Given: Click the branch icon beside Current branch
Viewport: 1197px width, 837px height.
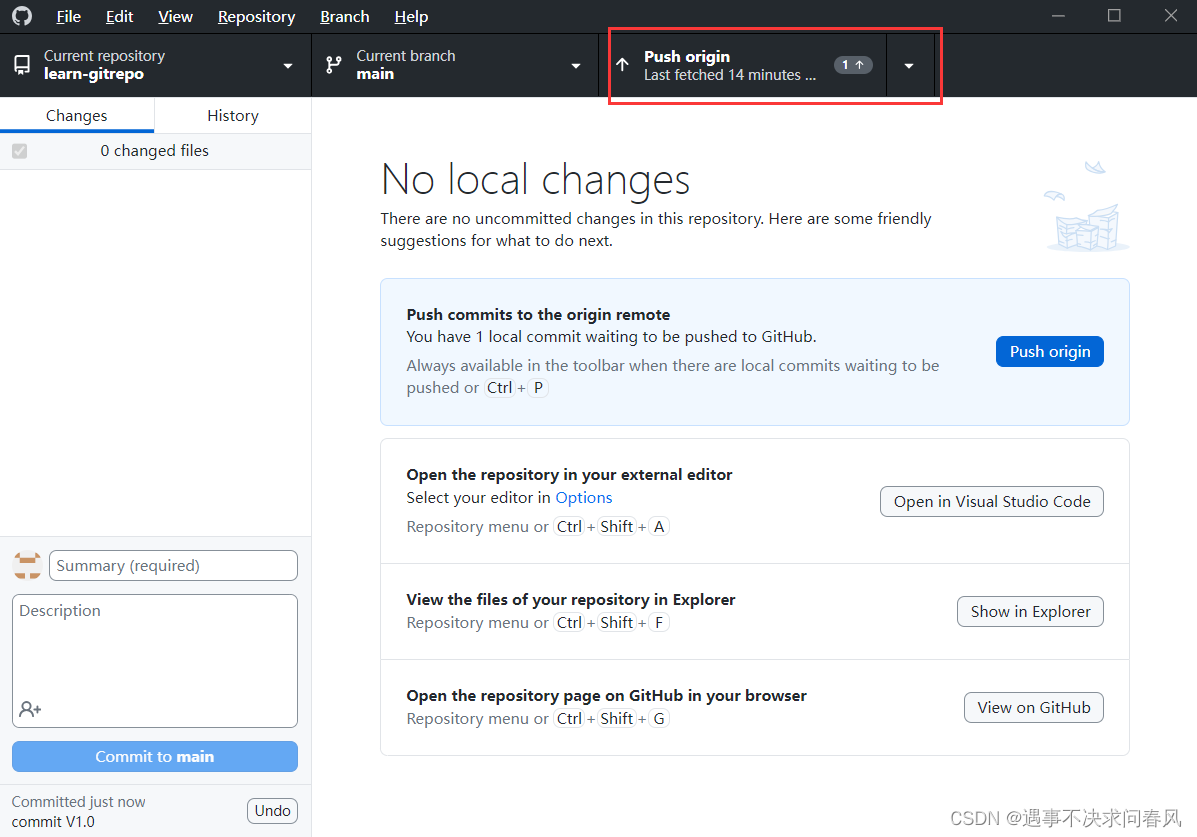Looking at the screenshot, I should [x=334, y=65].
